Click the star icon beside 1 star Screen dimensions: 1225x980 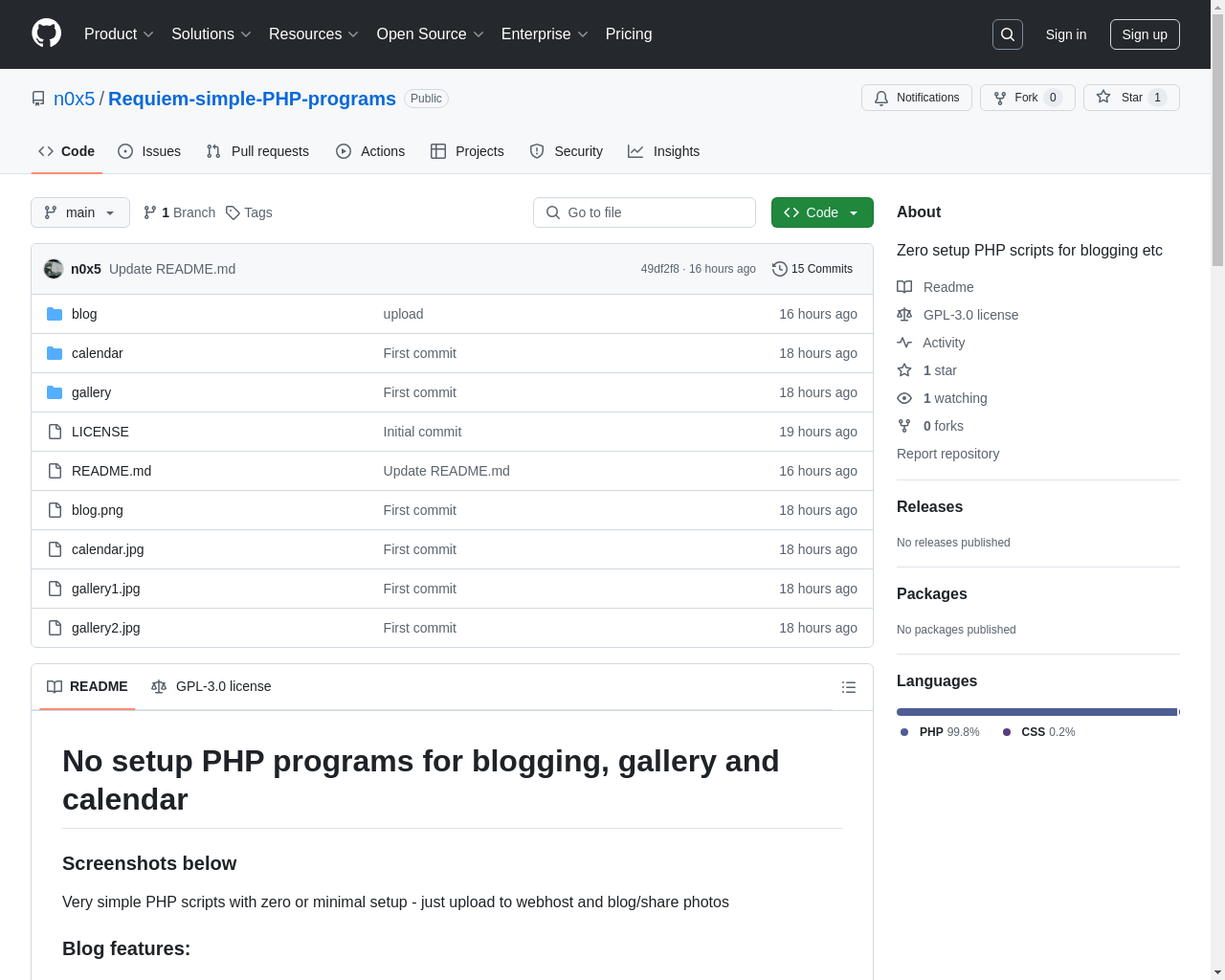coord(904,370)
